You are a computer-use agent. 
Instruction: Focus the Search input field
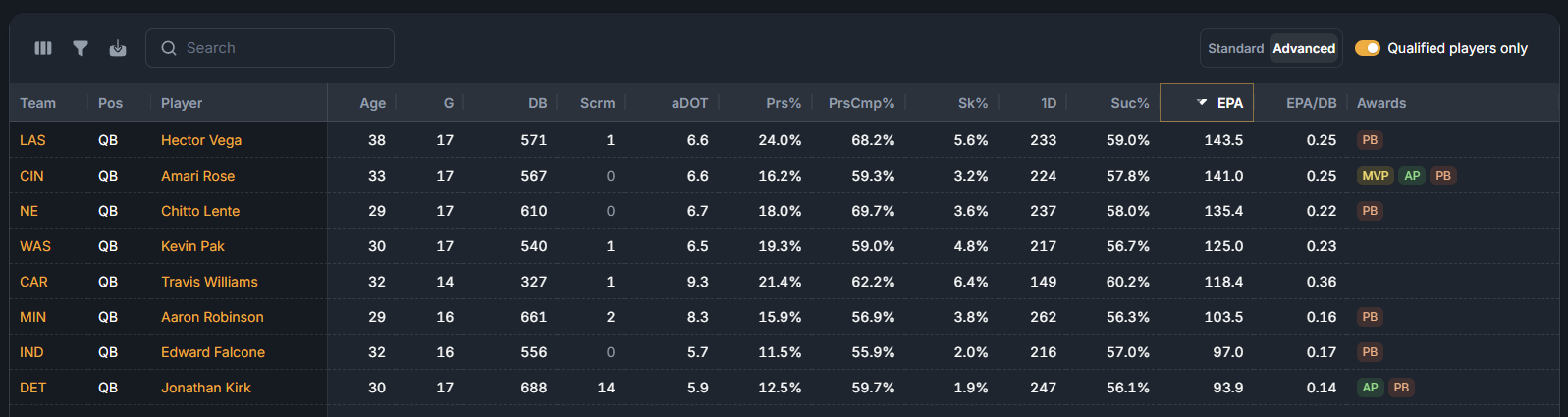pos(270,48)
